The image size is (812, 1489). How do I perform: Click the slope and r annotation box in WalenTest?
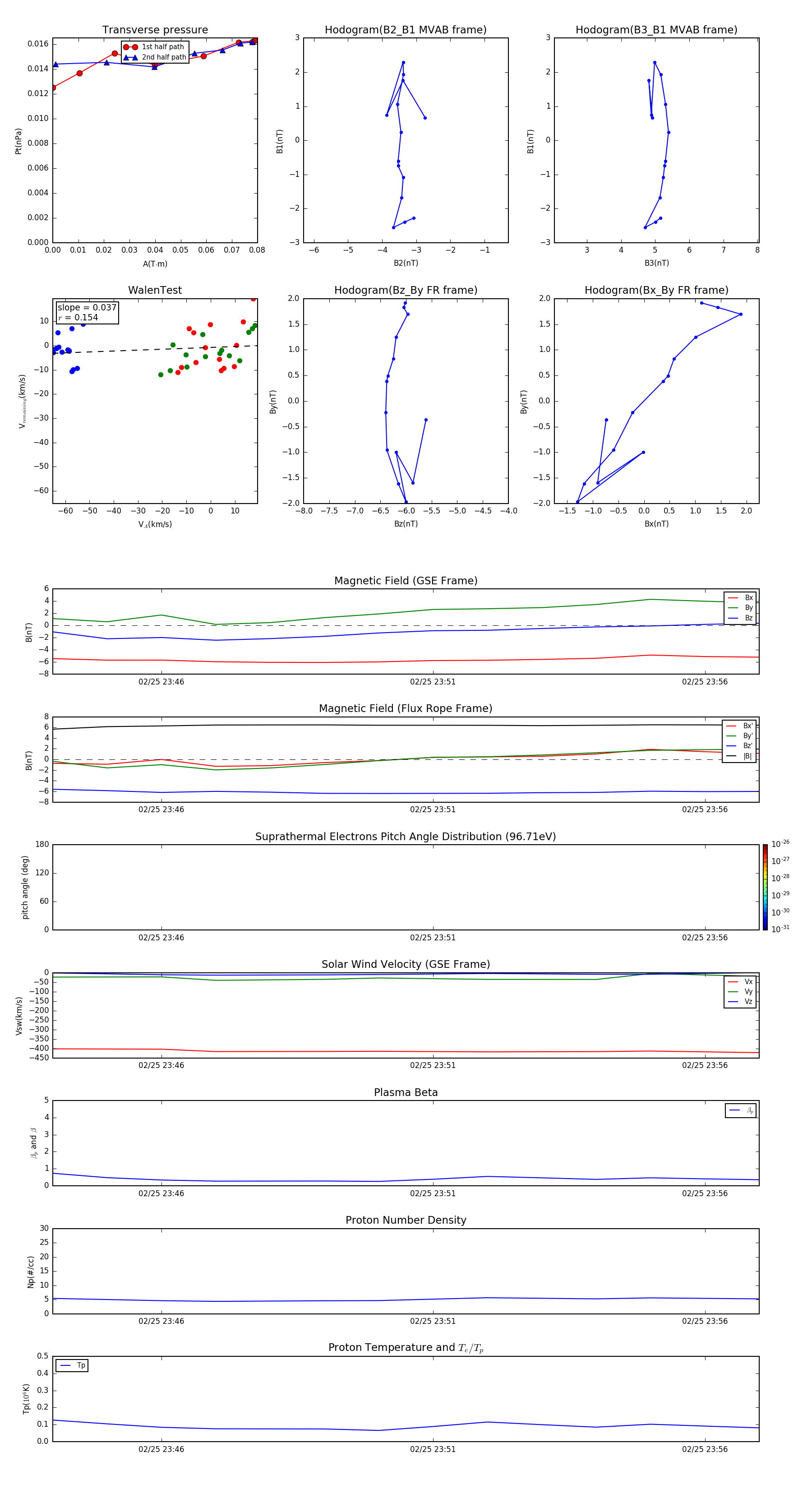(x=87, y=312)
